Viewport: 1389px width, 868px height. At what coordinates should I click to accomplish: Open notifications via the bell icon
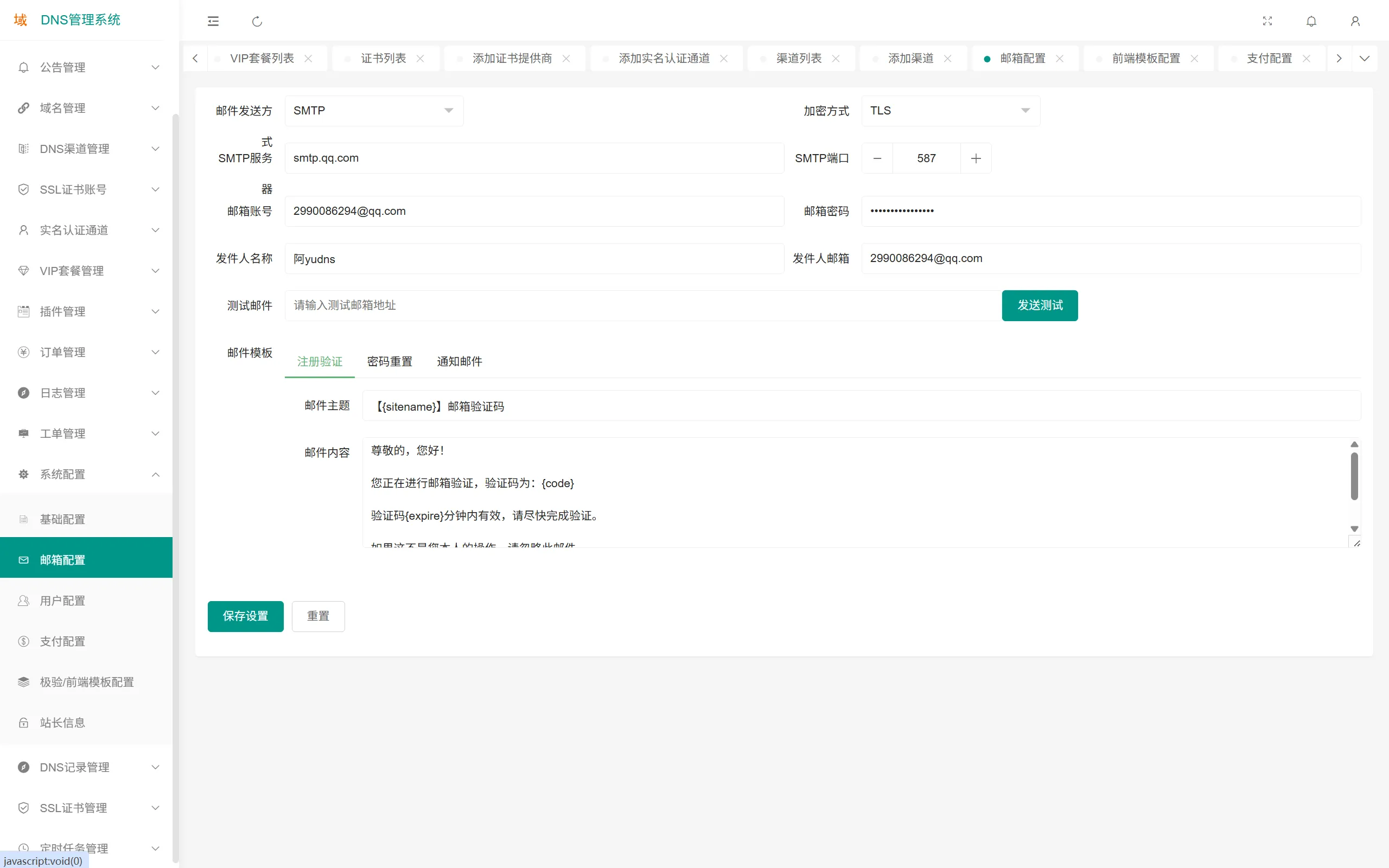(1311, 21)
